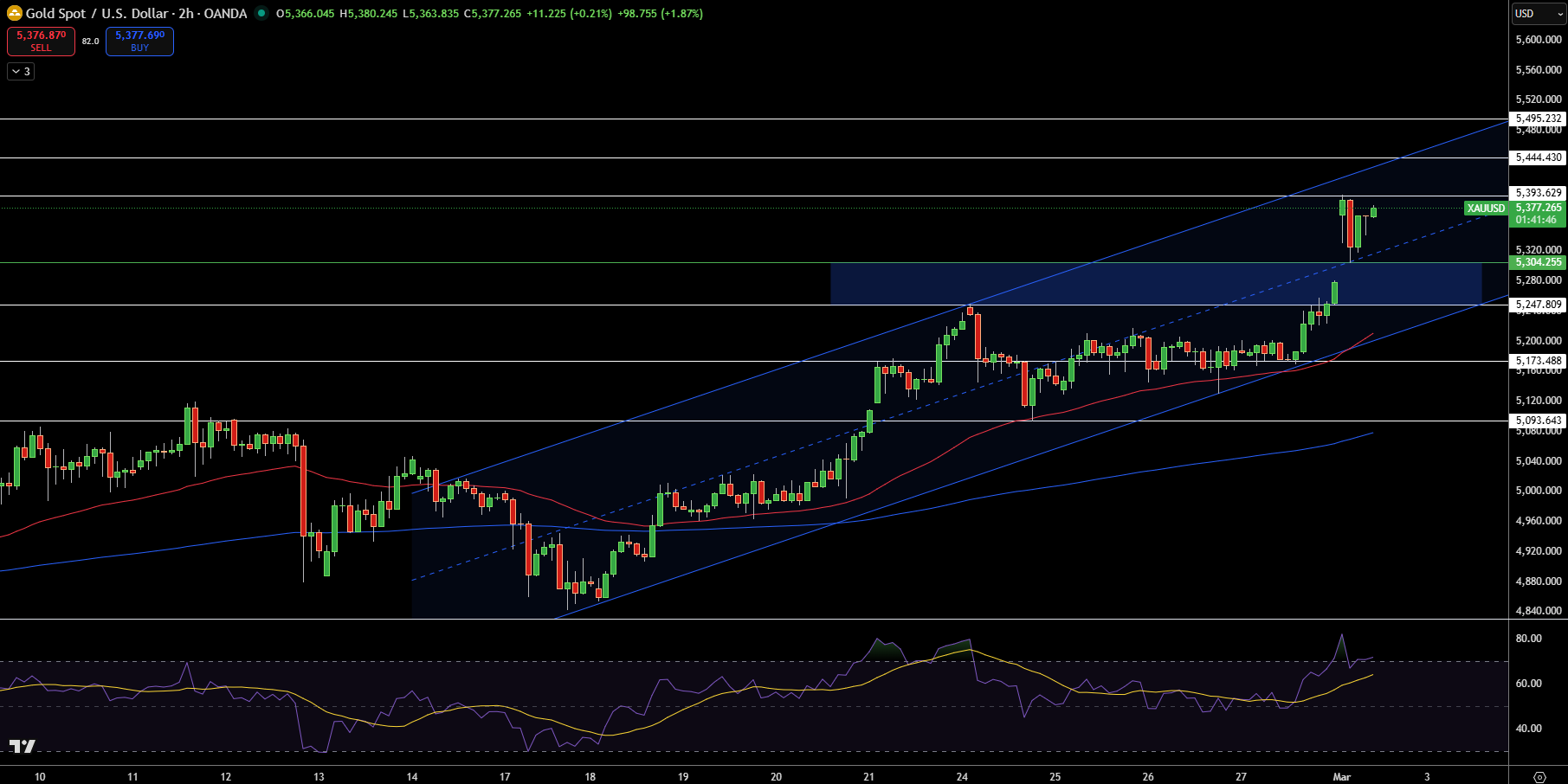This screenshot has height=784, width=1568.
Task: Select the blue shaded rectangle zone
Action: pos(1156,284)
